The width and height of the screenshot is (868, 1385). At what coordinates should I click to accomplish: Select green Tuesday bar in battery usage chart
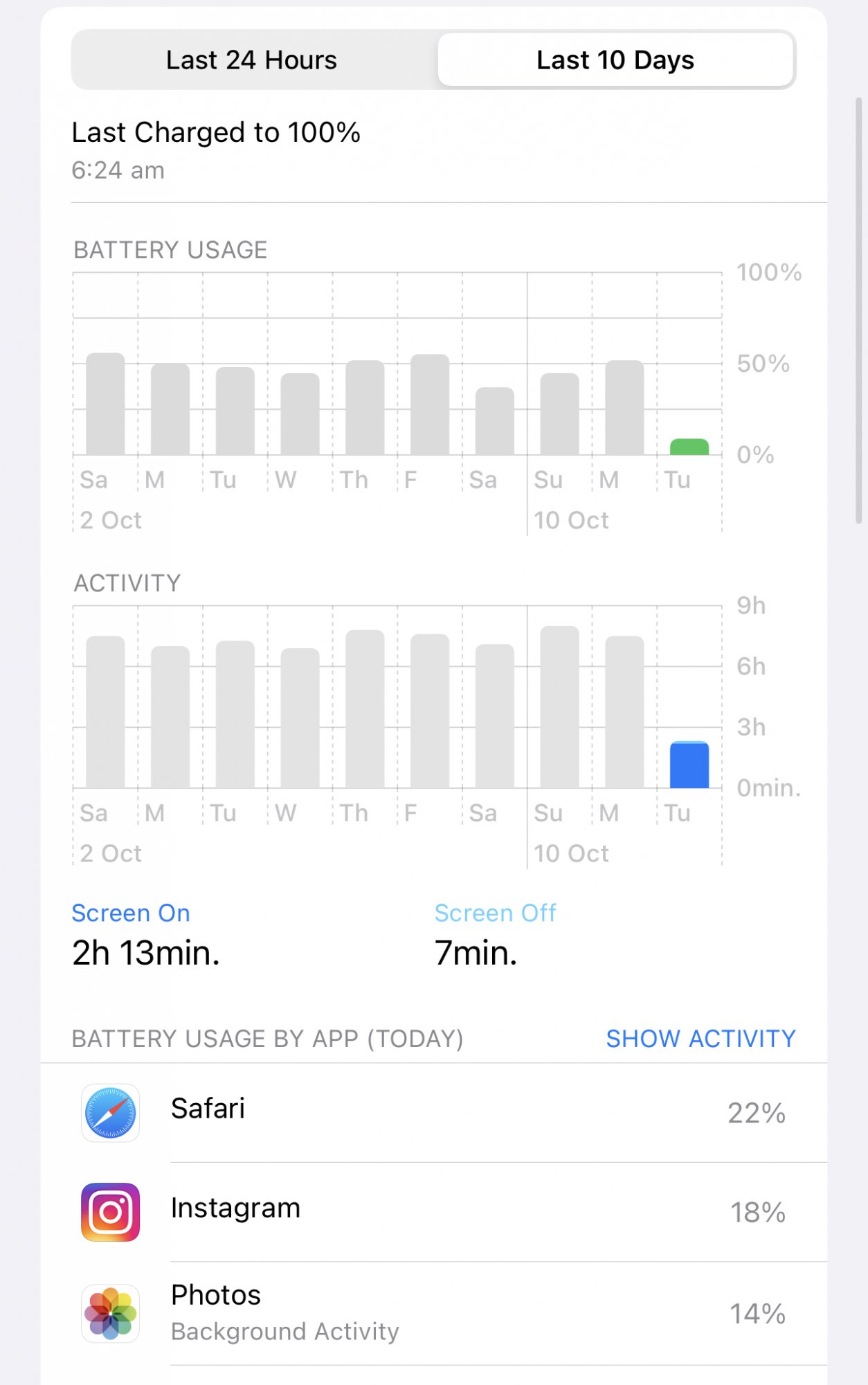click(689, 447)
